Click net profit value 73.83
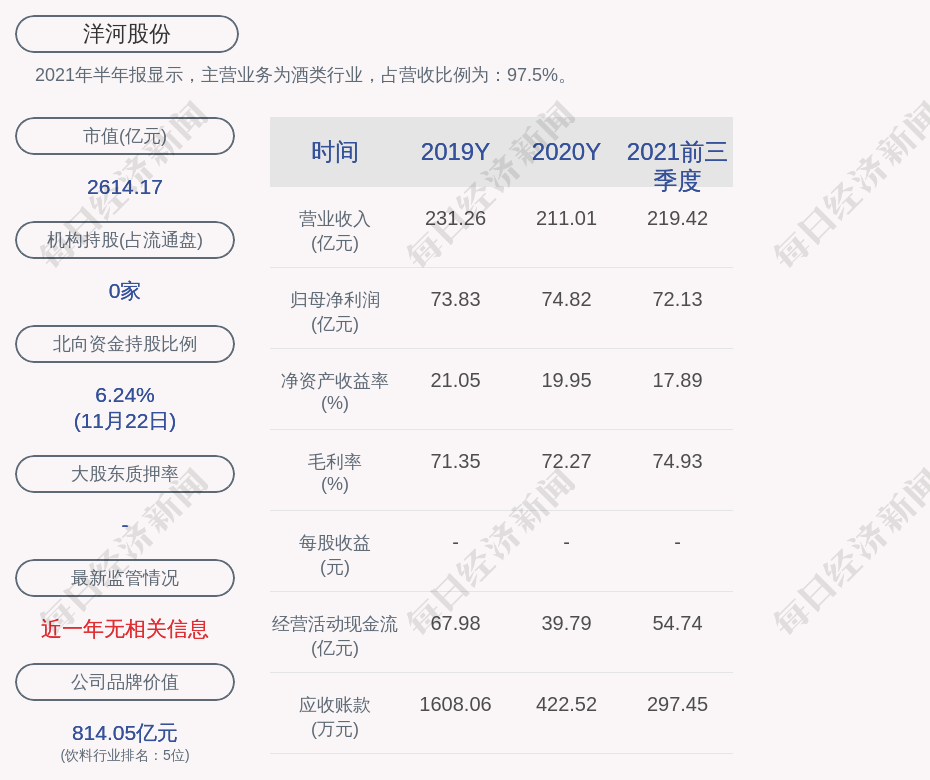The height and width of the screenshot is (780, 930). tap(455, 300)
